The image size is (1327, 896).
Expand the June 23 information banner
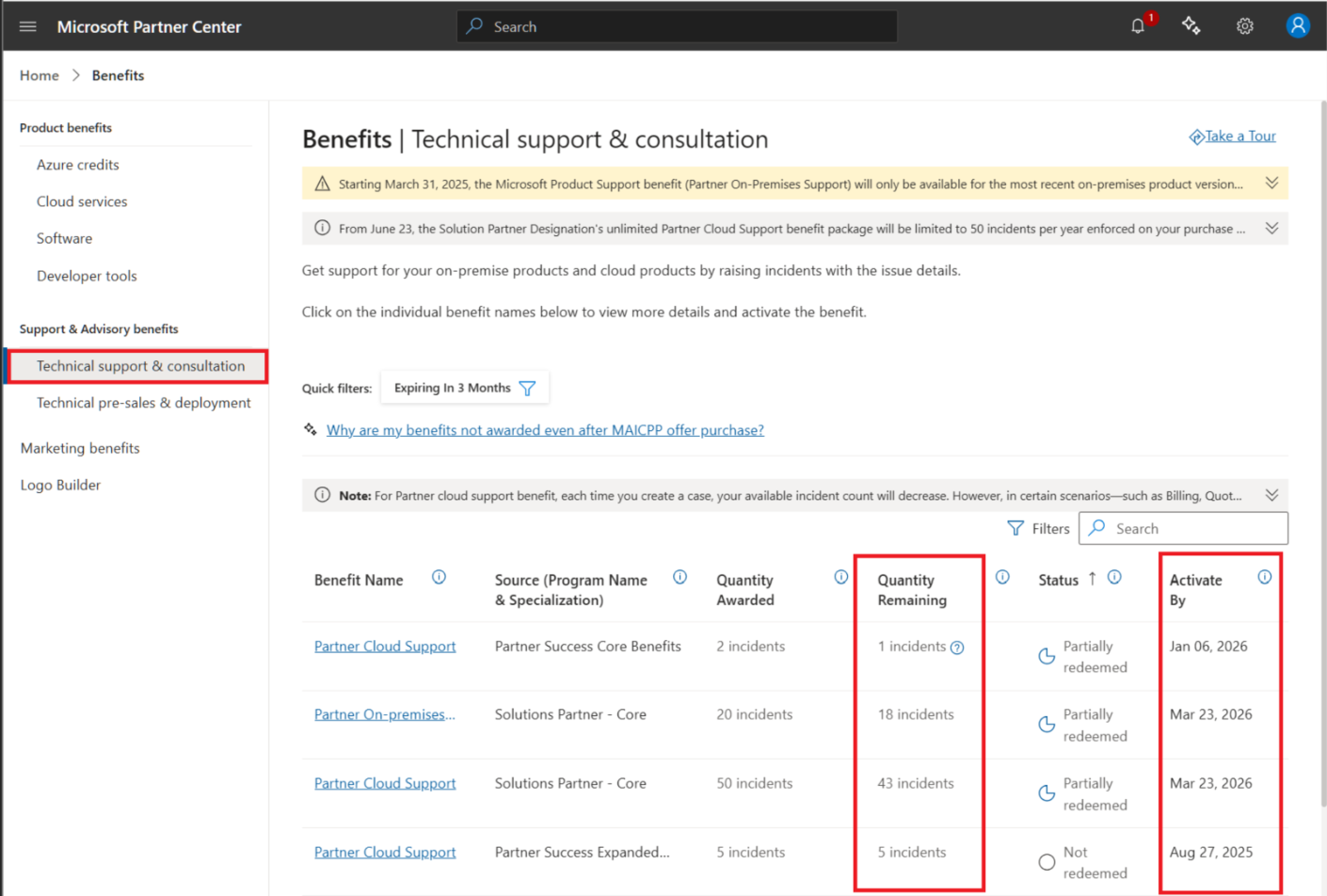click(x=1271, y=229)
